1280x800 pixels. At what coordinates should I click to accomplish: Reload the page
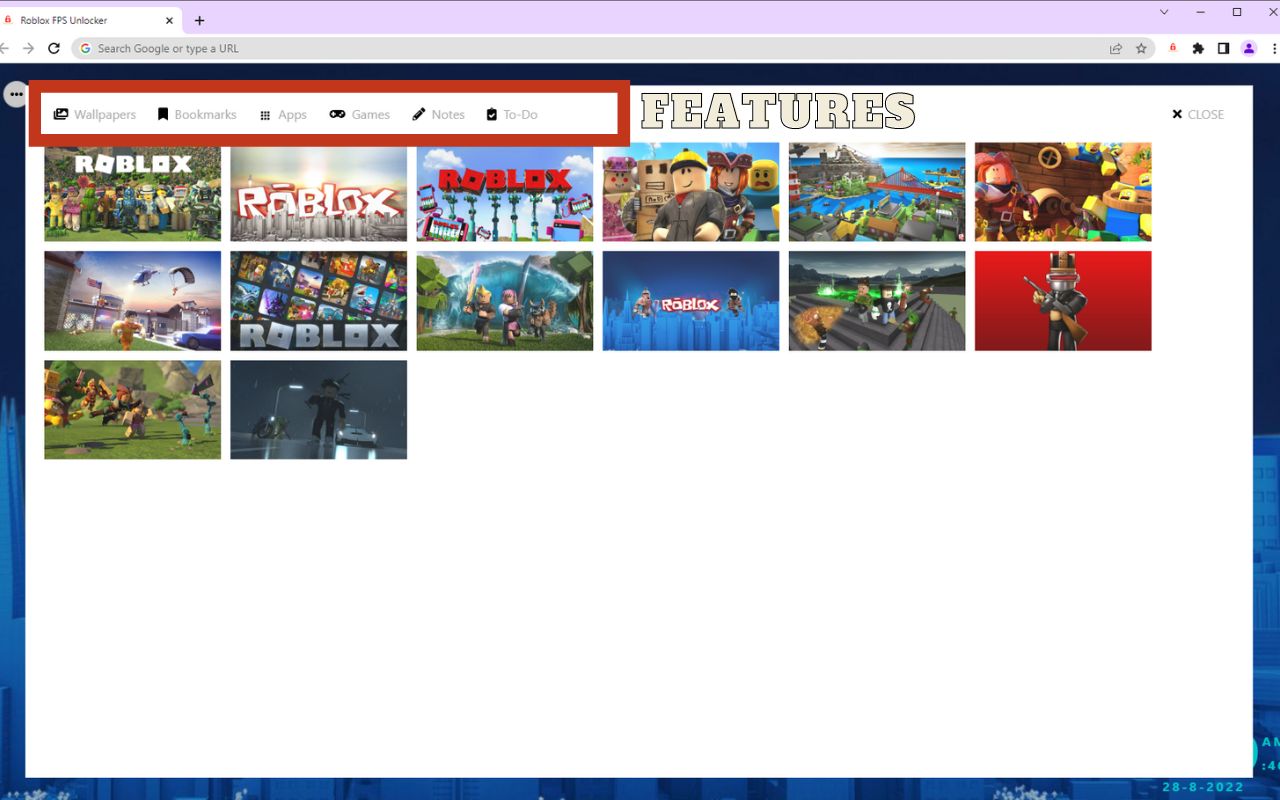[54, 48]
